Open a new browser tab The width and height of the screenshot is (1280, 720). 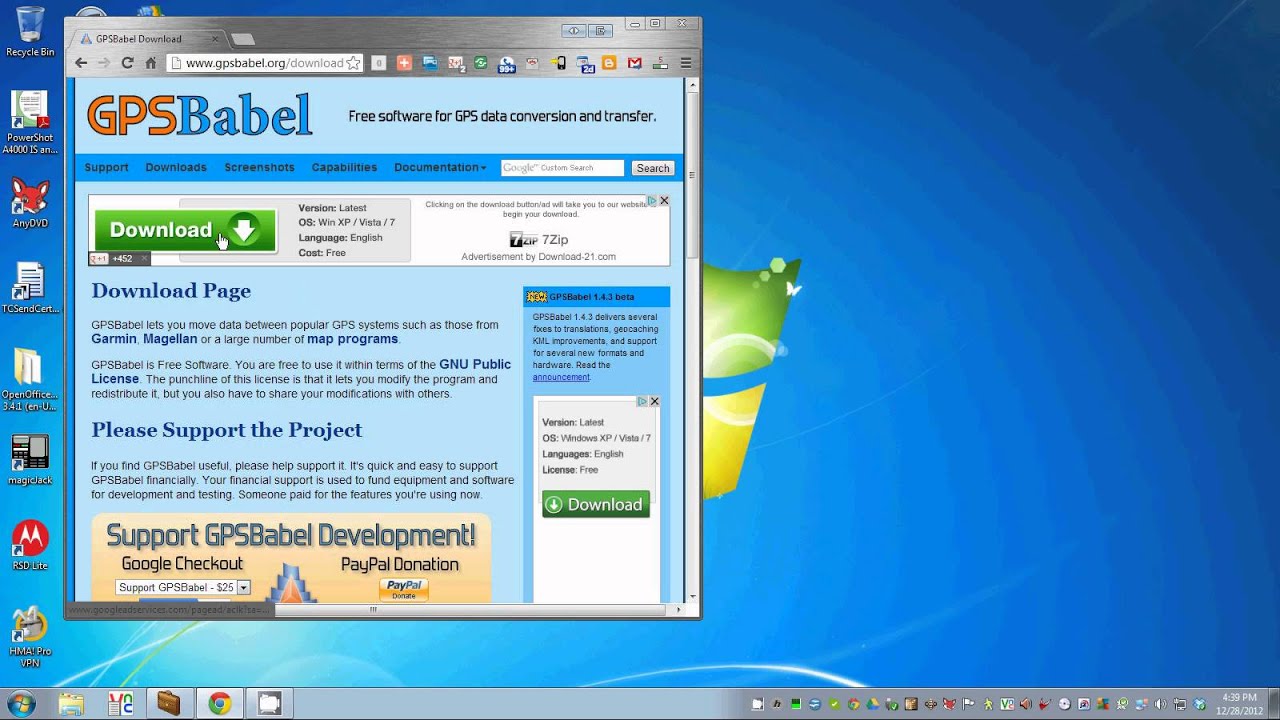point(243,39)
